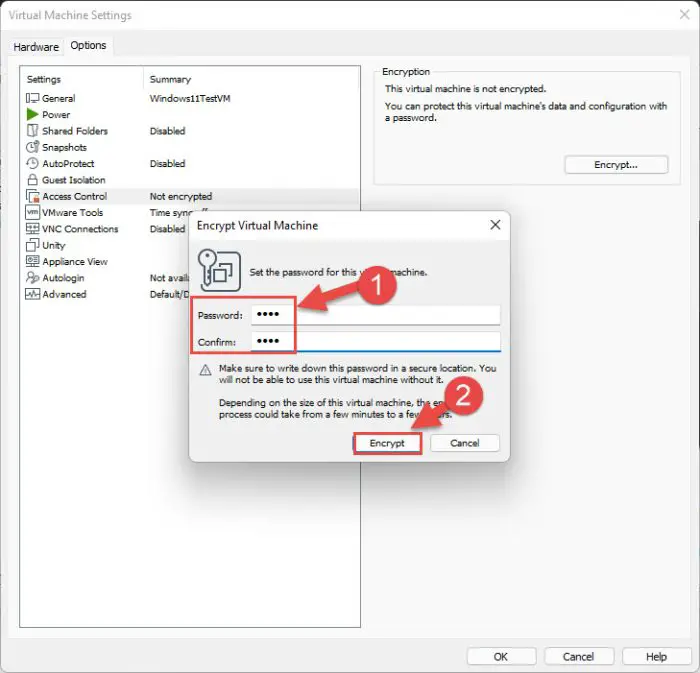This screenshot has width=700, height=673.
Task: Select the Access Control icon
Action: (x=32, y=196)
